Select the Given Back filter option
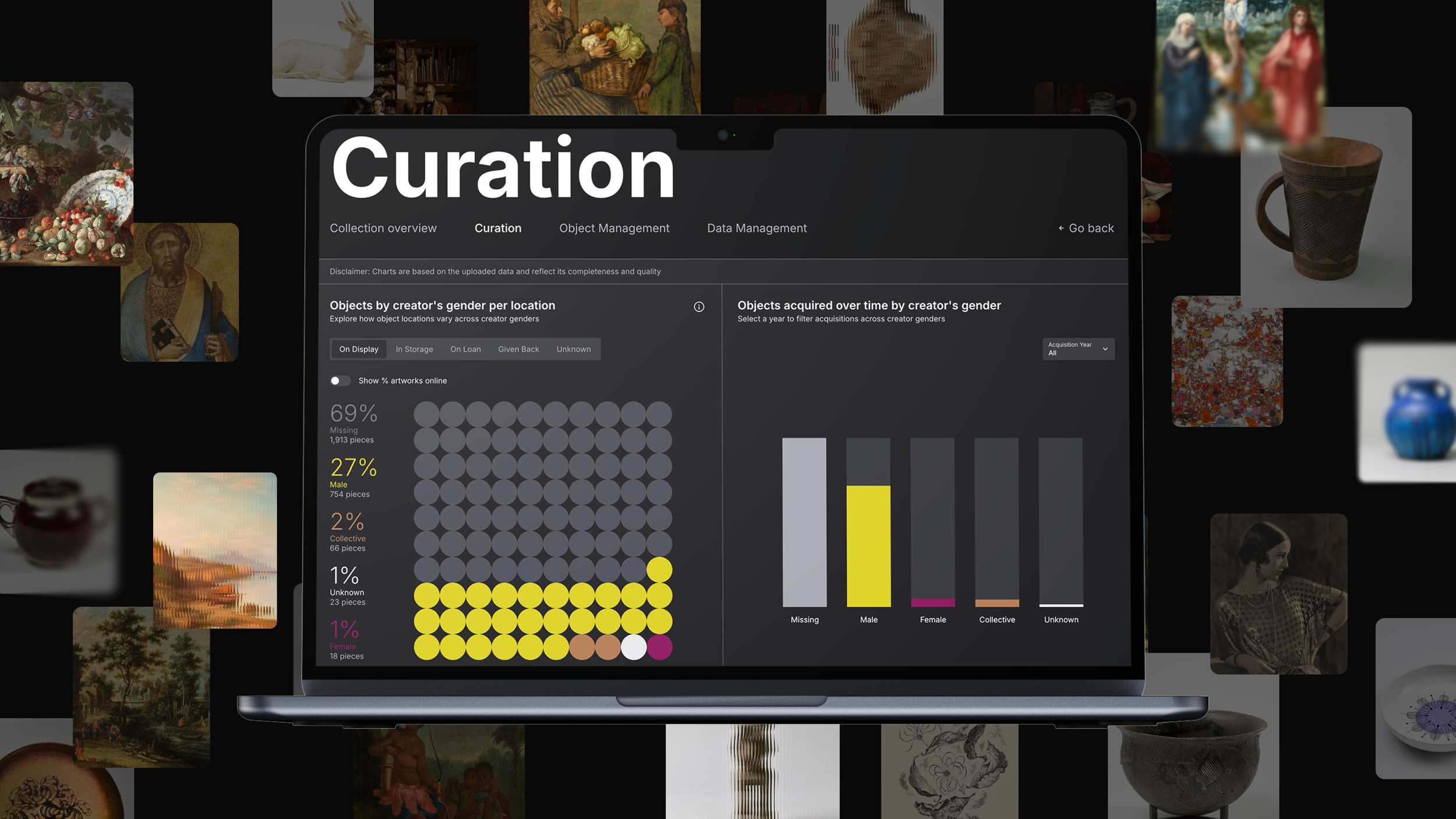 (x=518, y=350)
